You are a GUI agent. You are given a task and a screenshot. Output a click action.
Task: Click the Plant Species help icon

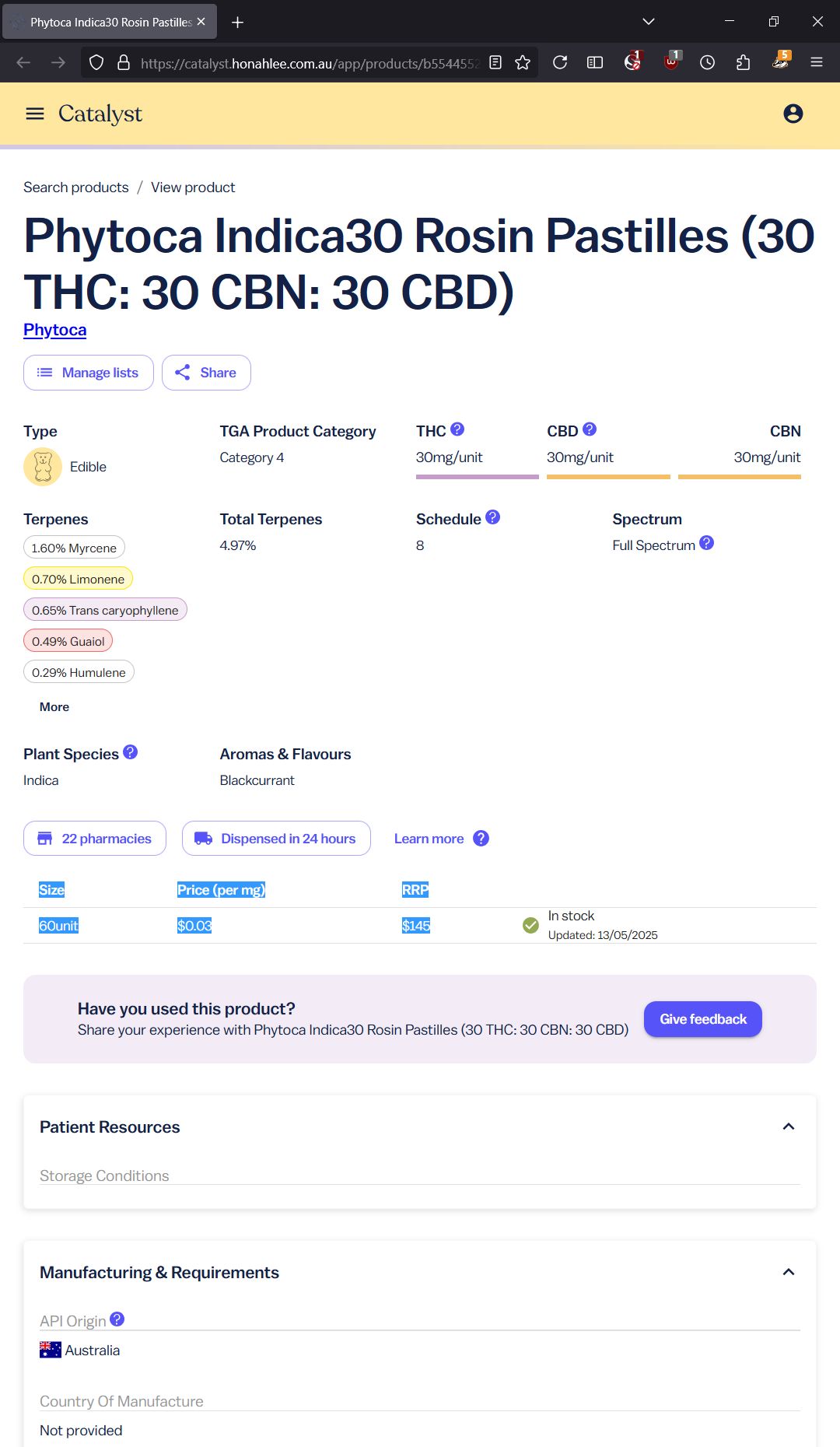coord(131,752)
